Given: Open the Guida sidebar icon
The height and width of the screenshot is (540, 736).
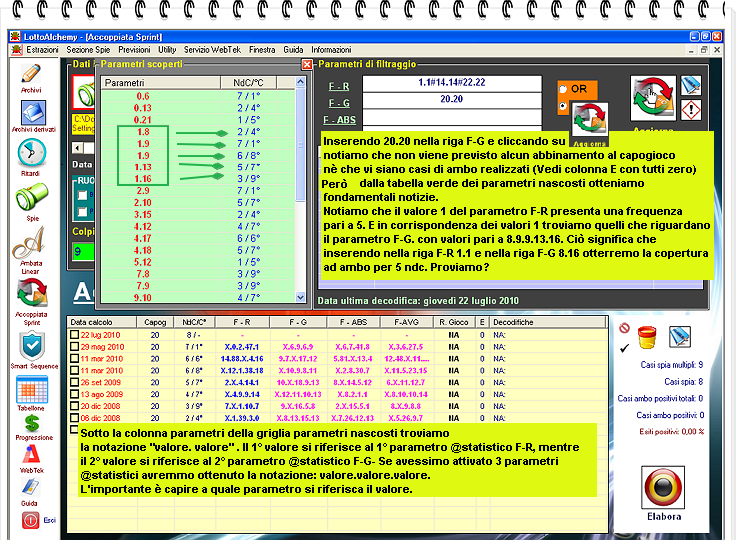Looking at the screenshot, I should (x=30, y=487).
